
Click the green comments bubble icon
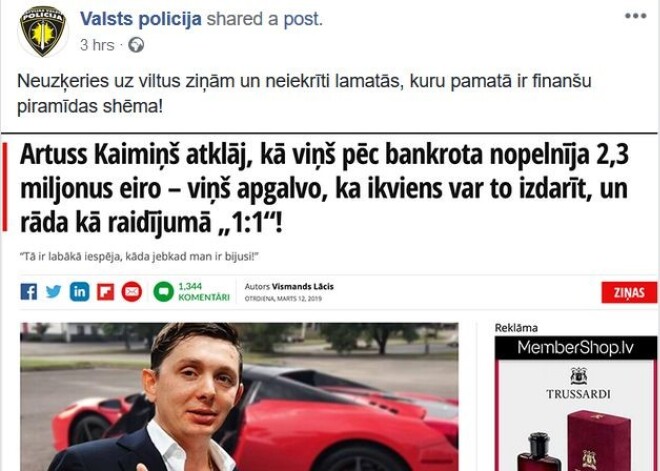(x=163, y=291)
